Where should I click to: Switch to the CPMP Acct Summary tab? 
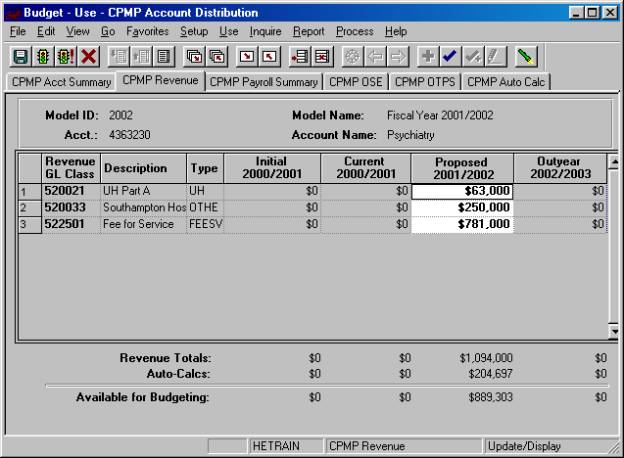pos(60,82)
